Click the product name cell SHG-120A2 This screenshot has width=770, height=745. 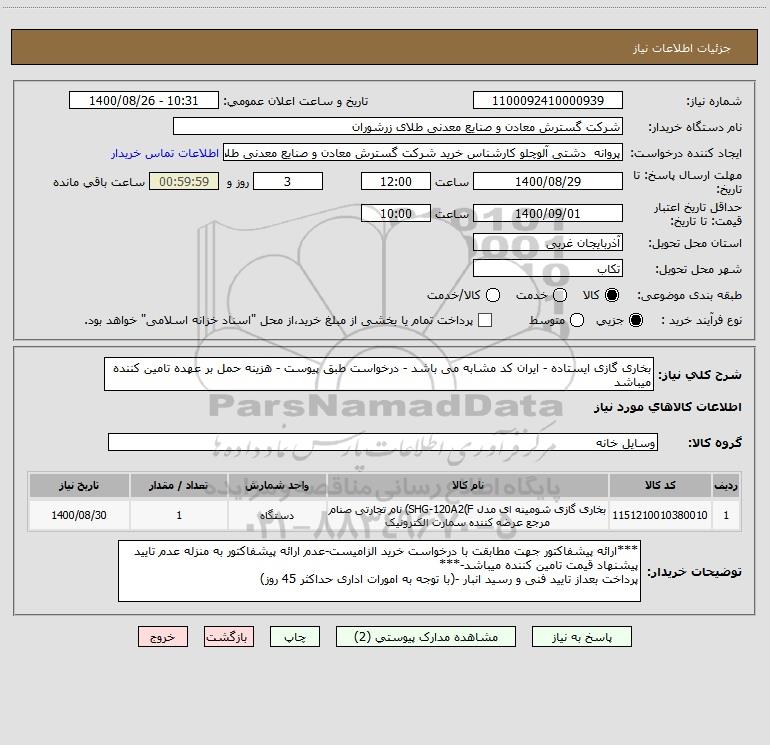pos(468,515)
